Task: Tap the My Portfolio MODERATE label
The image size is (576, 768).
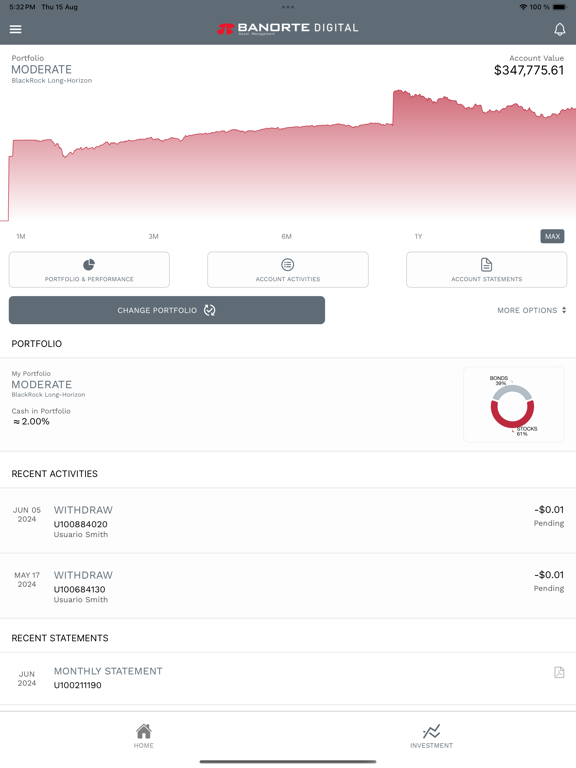Action: 42,384
